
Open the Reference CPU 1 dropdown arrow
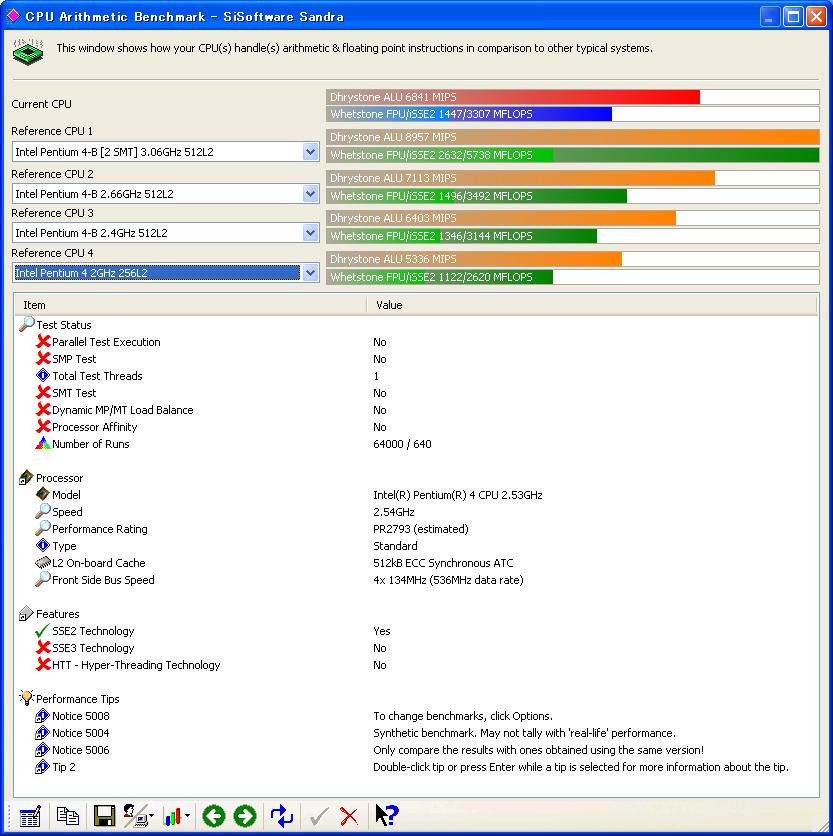tap(310, 152)
